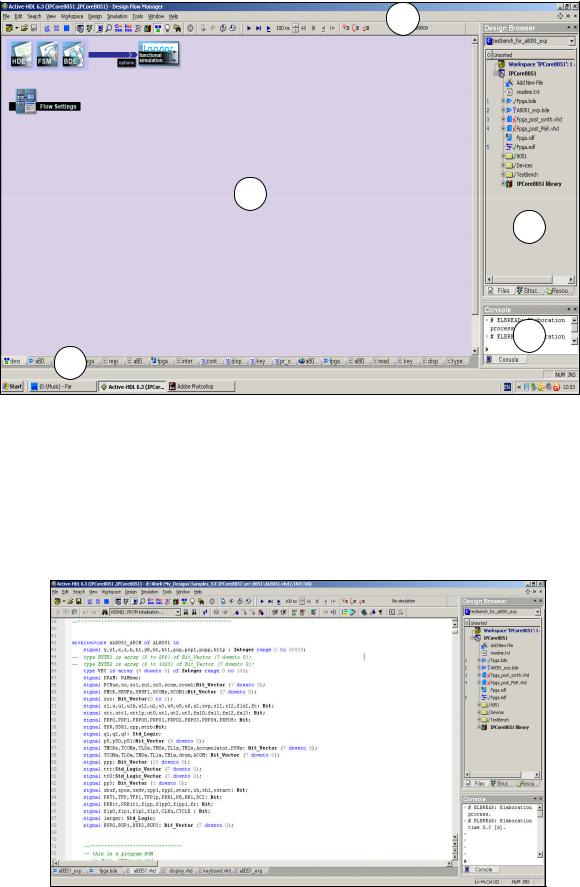This screenshot has width=580, height=887.
Task: Select IPCore8051 library in the lower tree
Action: (509, 727)
